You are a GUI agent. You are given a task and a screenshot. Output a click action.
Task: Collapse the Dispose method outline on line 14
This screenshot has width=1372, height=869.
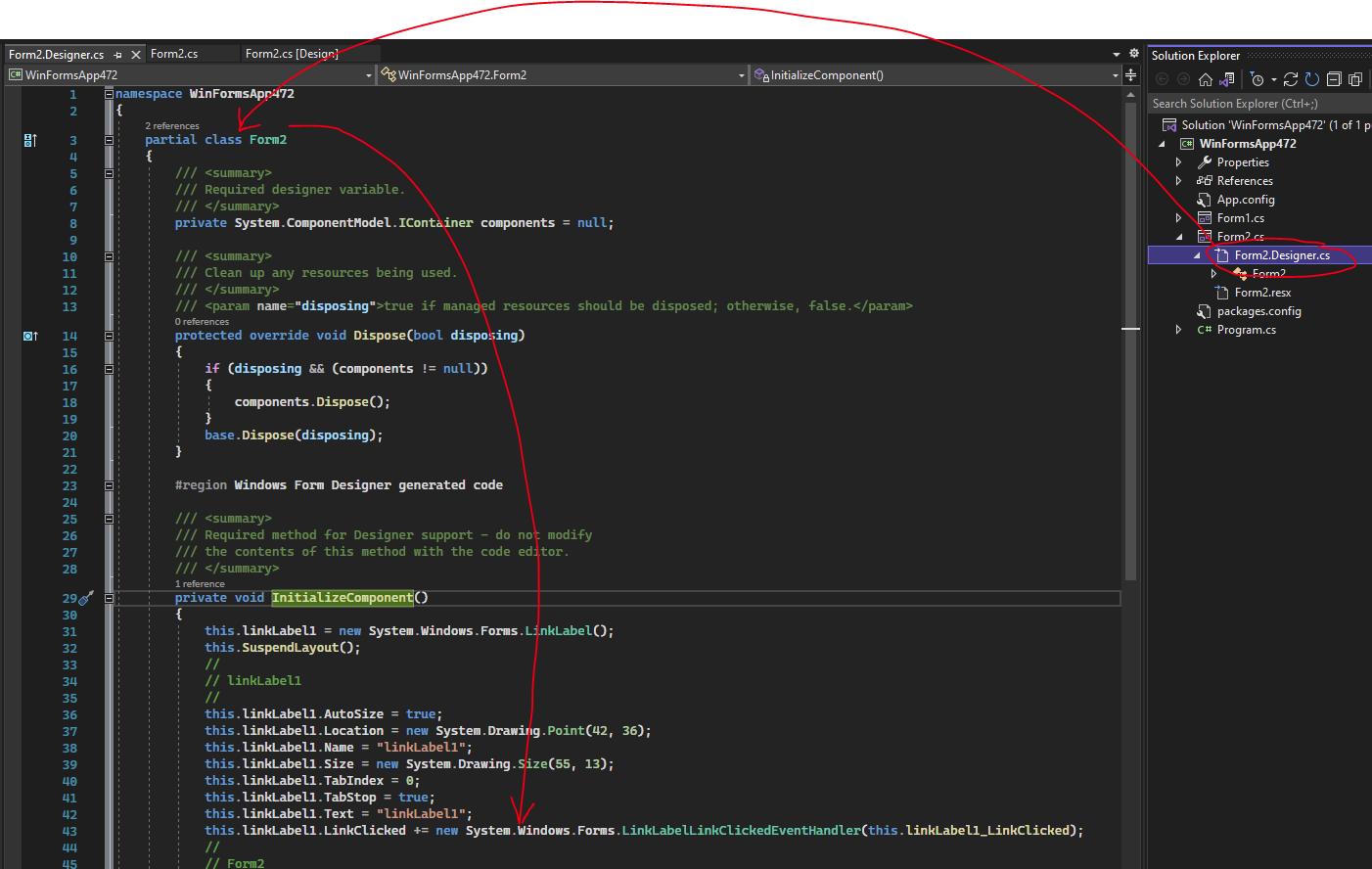pyautogui.click(x=109, y=336)
